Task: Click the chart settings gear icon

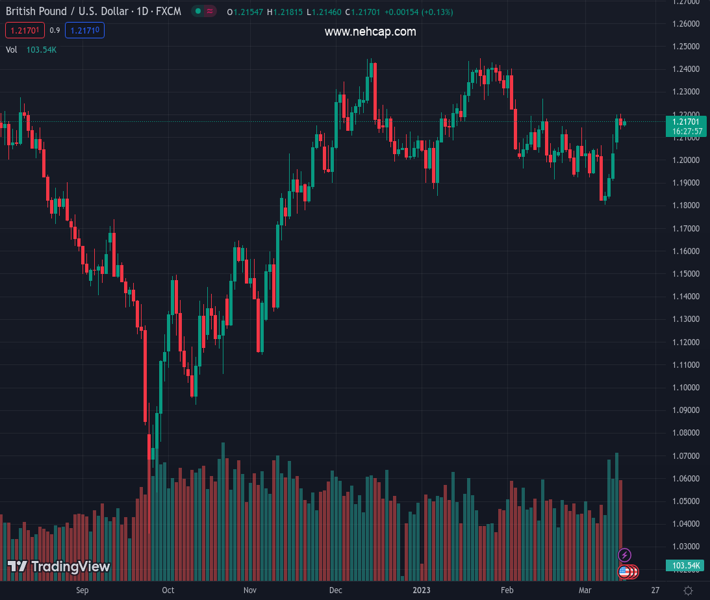Action: pyautogui.click(x=687, y=591)
